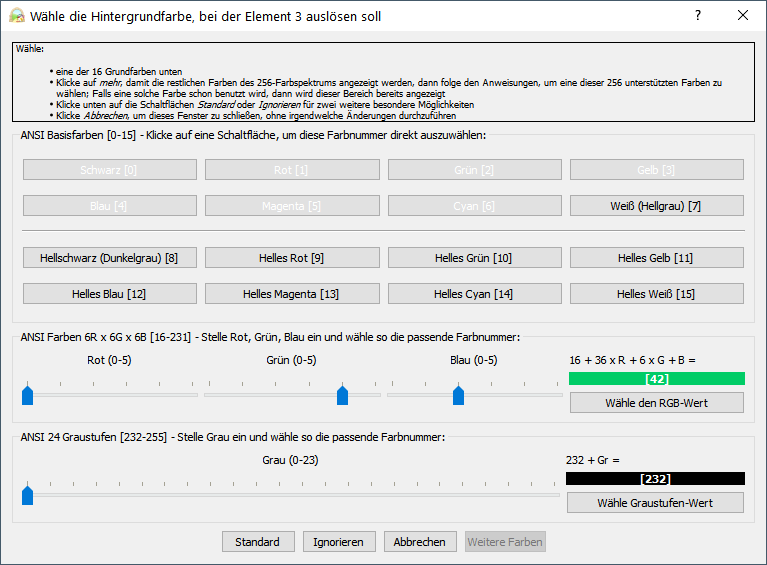The width and height of the screenshot is (767, 565).
Task: Click the Weitere Farben button
Action: point(505,542)
